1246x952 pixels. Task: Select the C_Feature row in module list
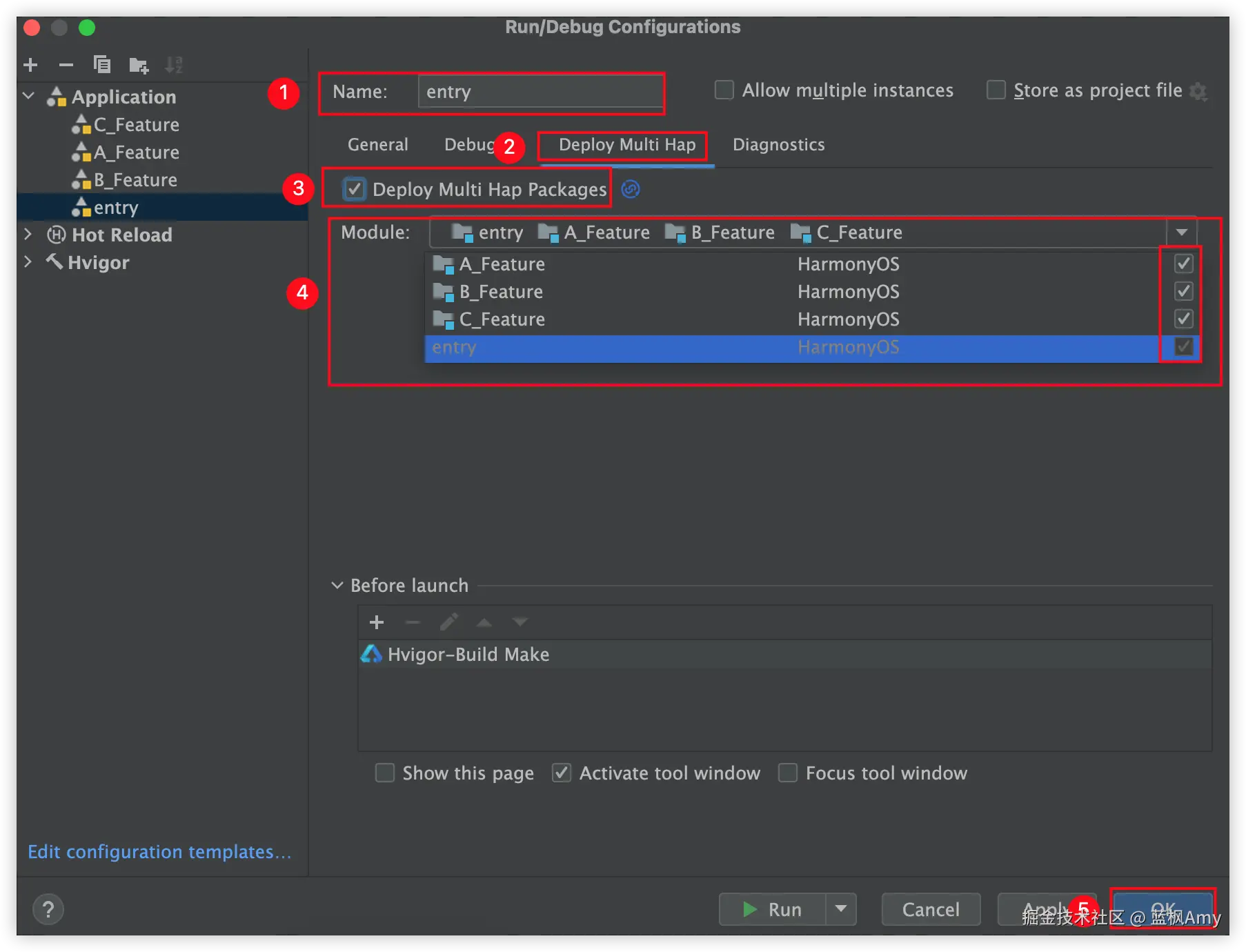813,319
